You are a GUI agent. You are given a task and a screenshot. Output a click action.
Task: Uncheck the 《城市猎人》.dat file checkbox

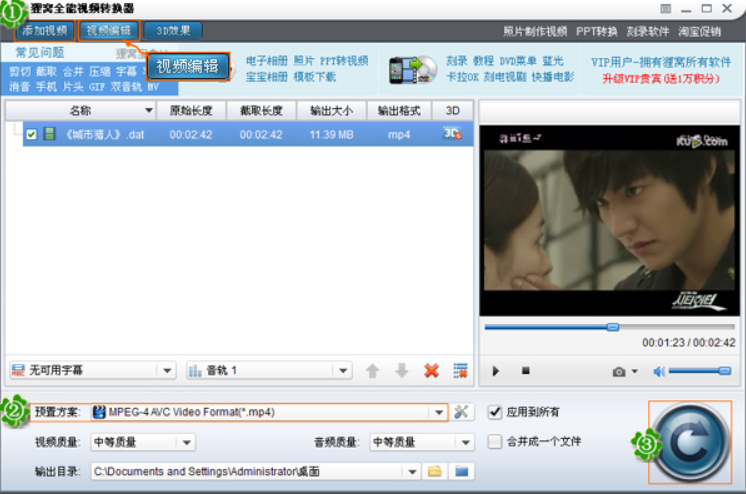point(32,135)
